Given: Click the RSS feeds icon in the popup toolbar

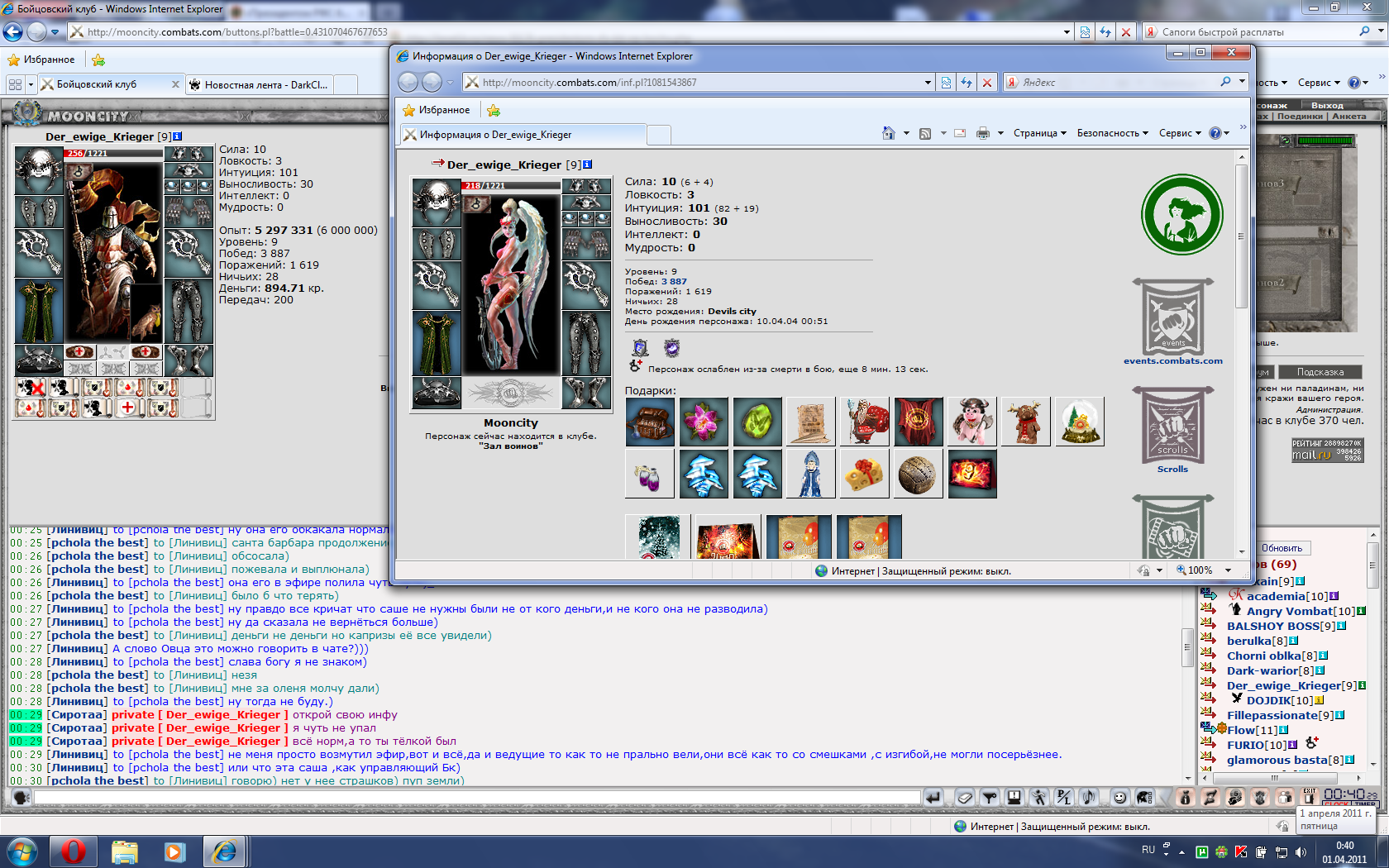Looking at the screenshot, I should point(925,133).
